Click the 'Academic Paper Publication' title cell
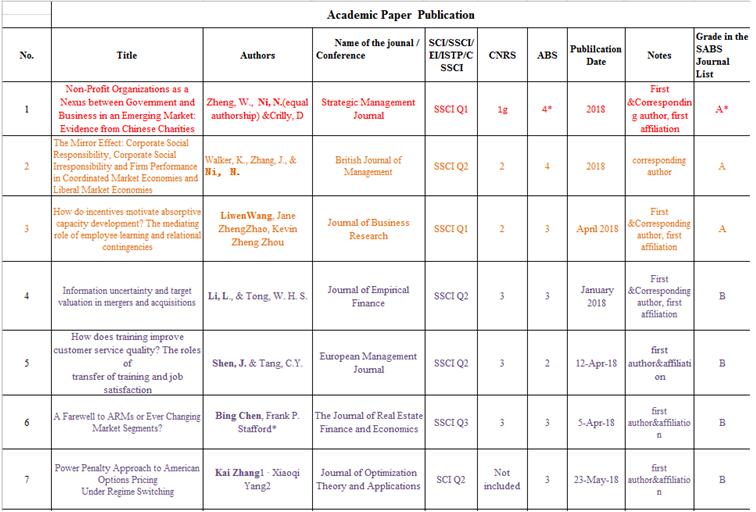The width and height of the screenshot is (756, 512). [x=400, y=15]
